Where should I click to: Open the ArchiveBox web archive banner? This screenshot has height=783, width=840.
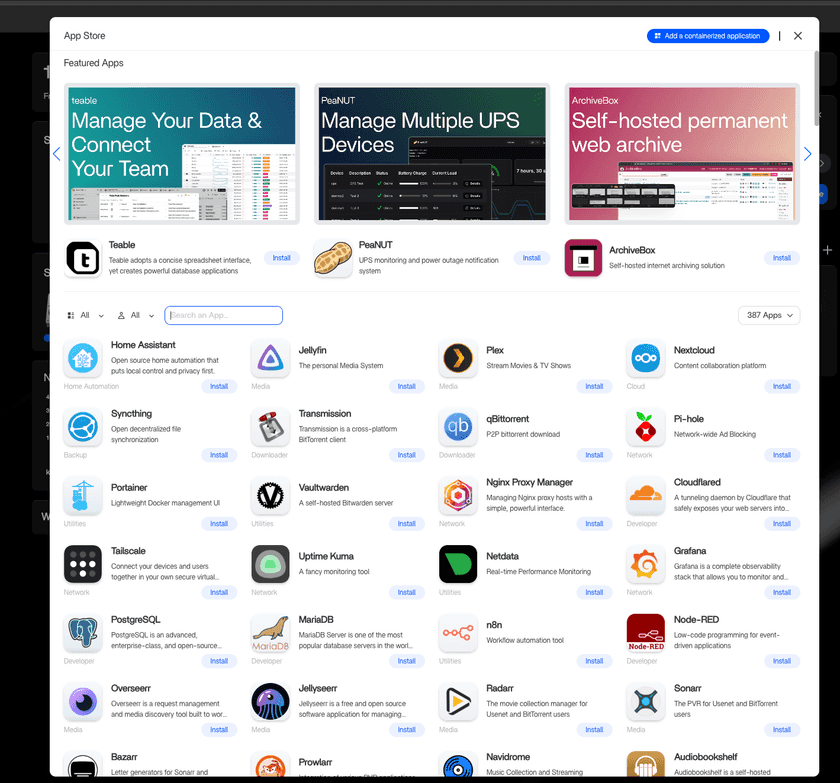tap(682, 154)
